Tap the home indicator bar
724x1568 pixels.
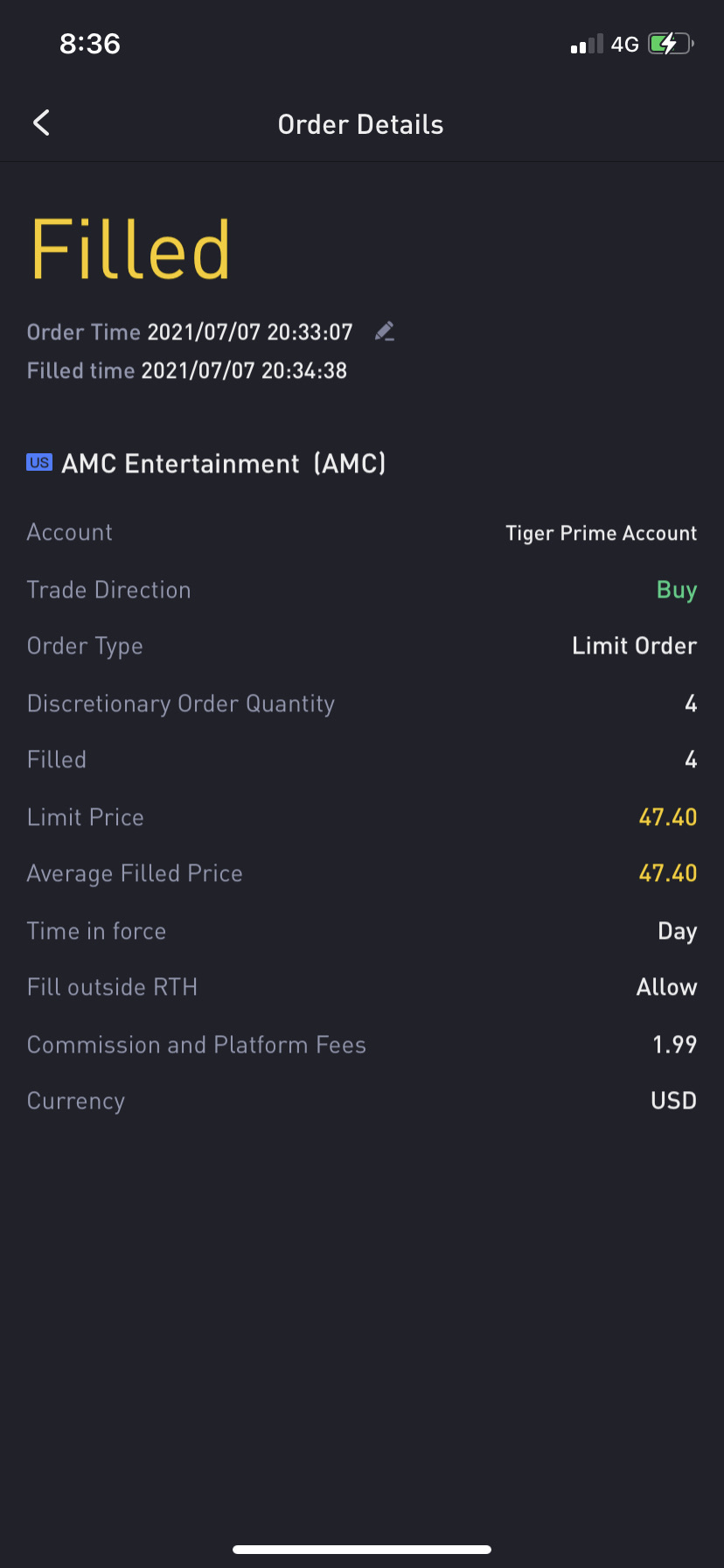[x=362, y=1549]
